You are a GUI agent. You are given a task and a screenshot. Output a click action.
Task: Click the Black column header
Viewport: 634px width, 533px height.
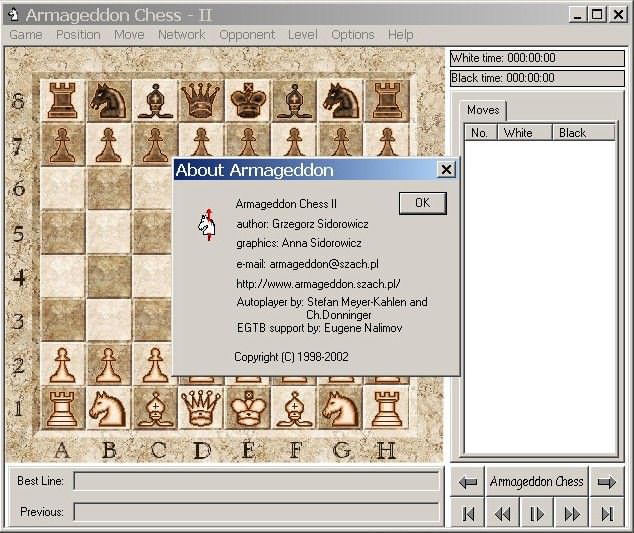[584, 133]
